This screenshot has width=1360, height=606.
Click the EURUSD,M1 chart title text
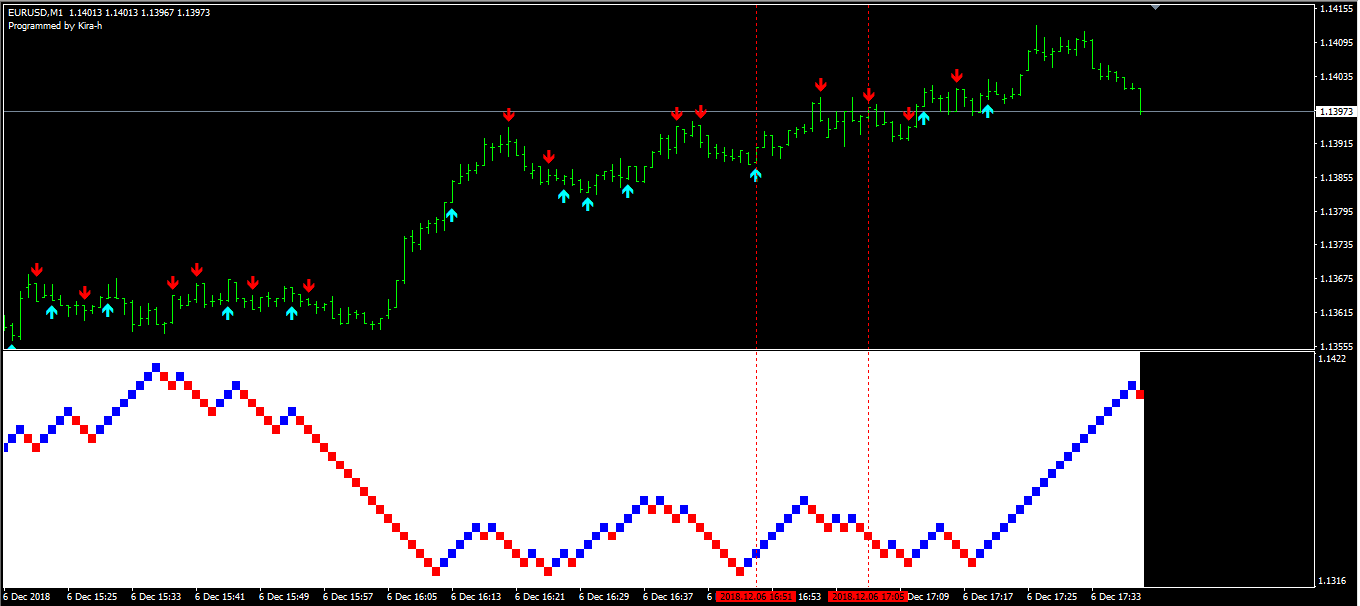[x=36, y=13]
